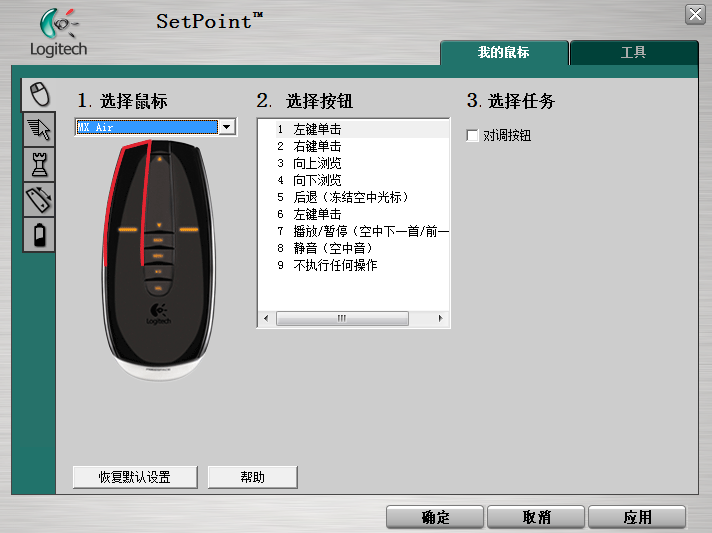The image size is (712, 533).
Task: Open the 帮助 button
Action: click(x=252, y=477)
